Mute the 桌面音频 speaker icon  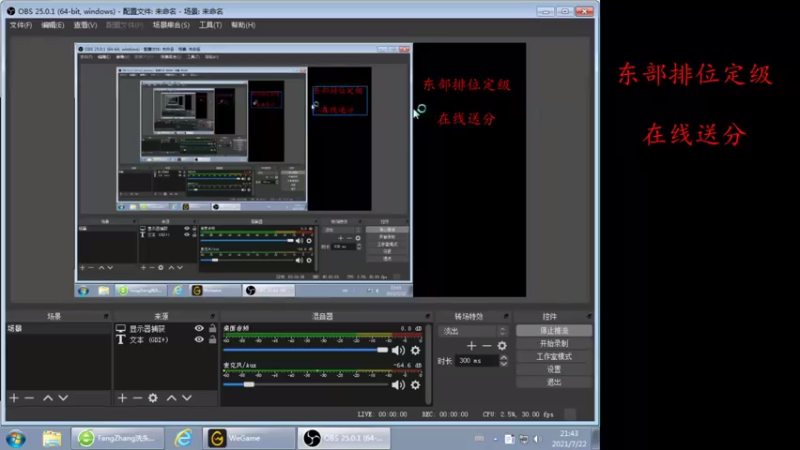(x=398, y=350)
